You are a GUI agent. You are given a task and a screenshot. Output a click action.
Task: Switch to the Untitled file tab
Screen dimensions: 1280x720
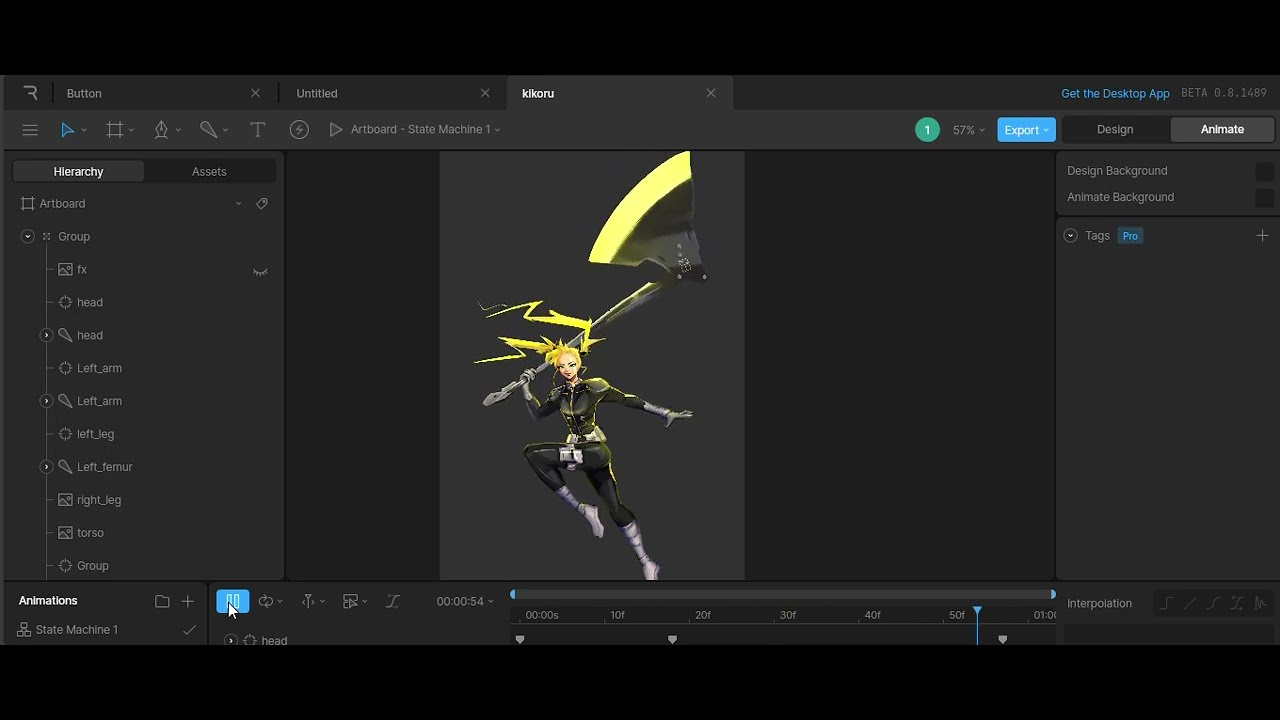(x=317, y=93)
